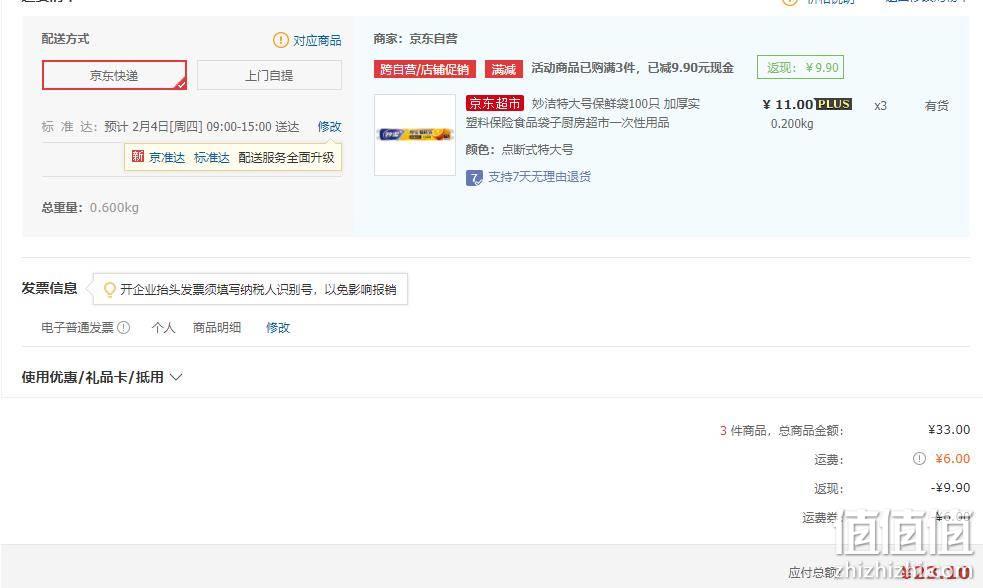This screenshot has height=588, width=983.
Task: Open the 对应商品 link
Action: [317, 41]
